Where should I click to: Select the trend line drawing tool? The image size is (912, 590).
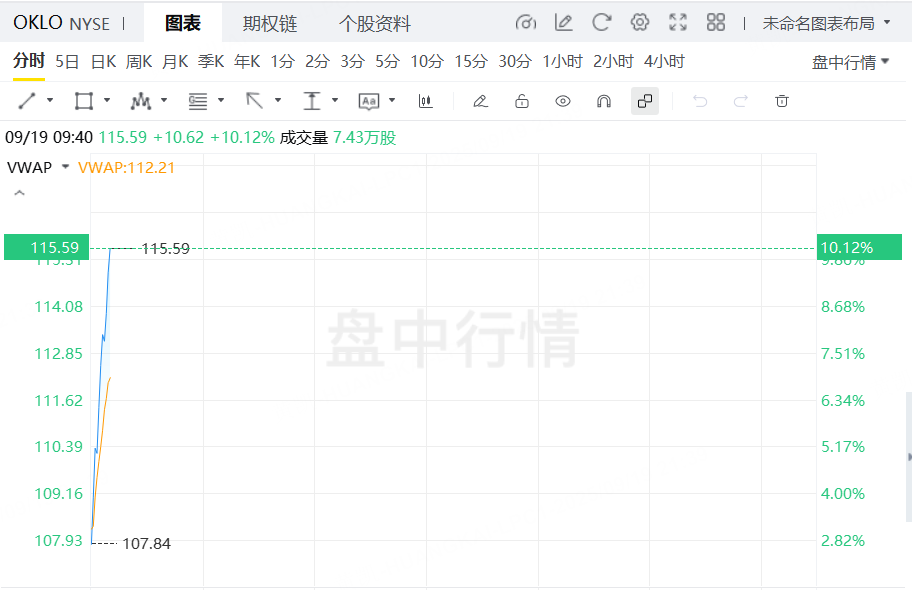(x=27, y=101)
